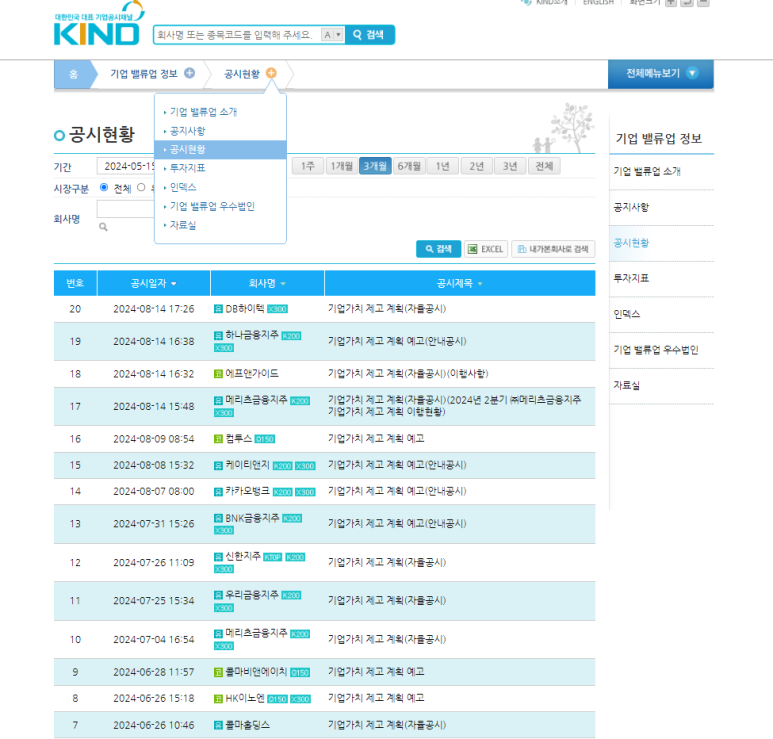Click the blue 검색 button above the table

coord(438,249)
